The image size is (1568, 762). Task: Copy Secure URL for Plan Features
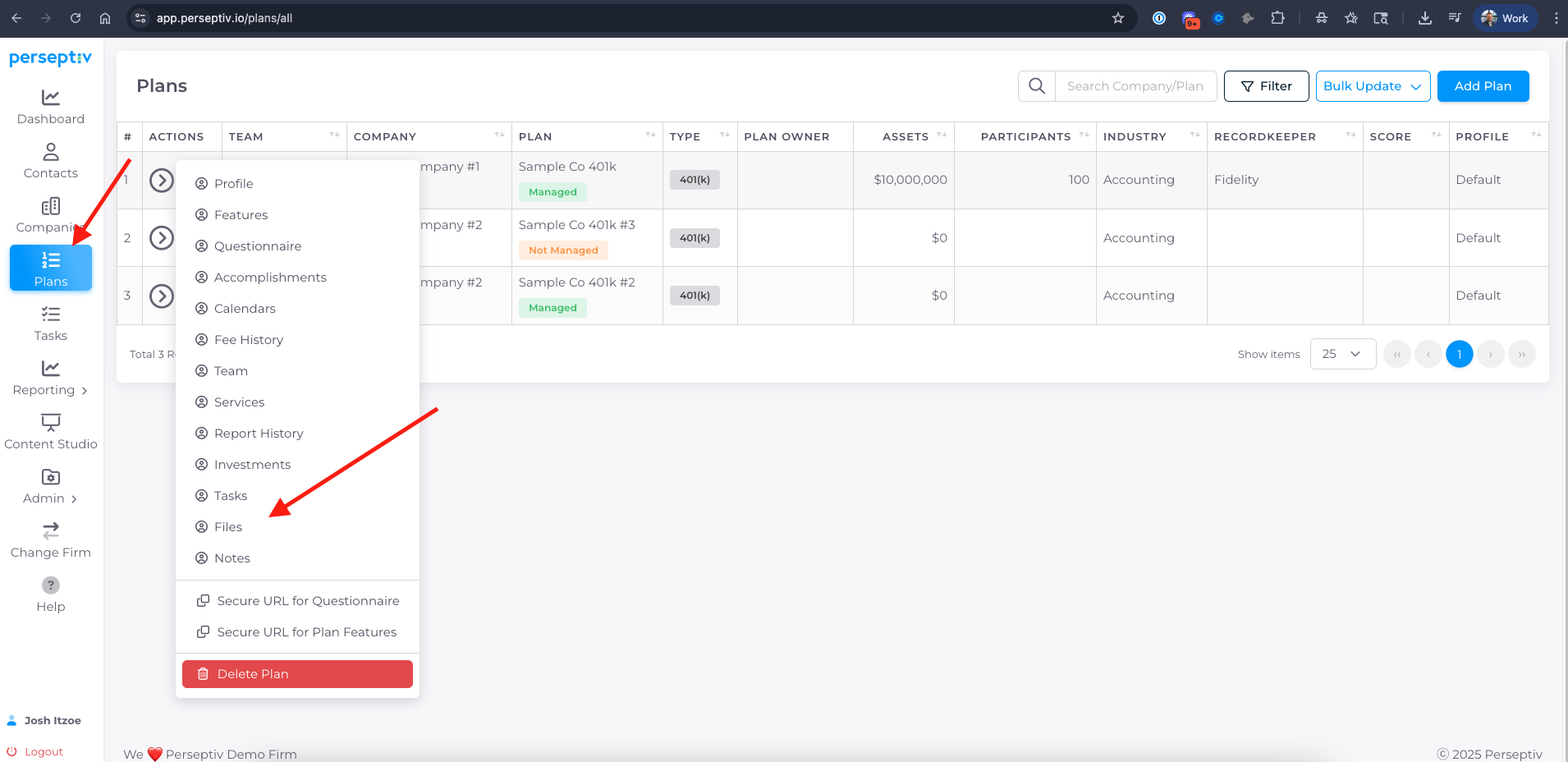(297, 632)
